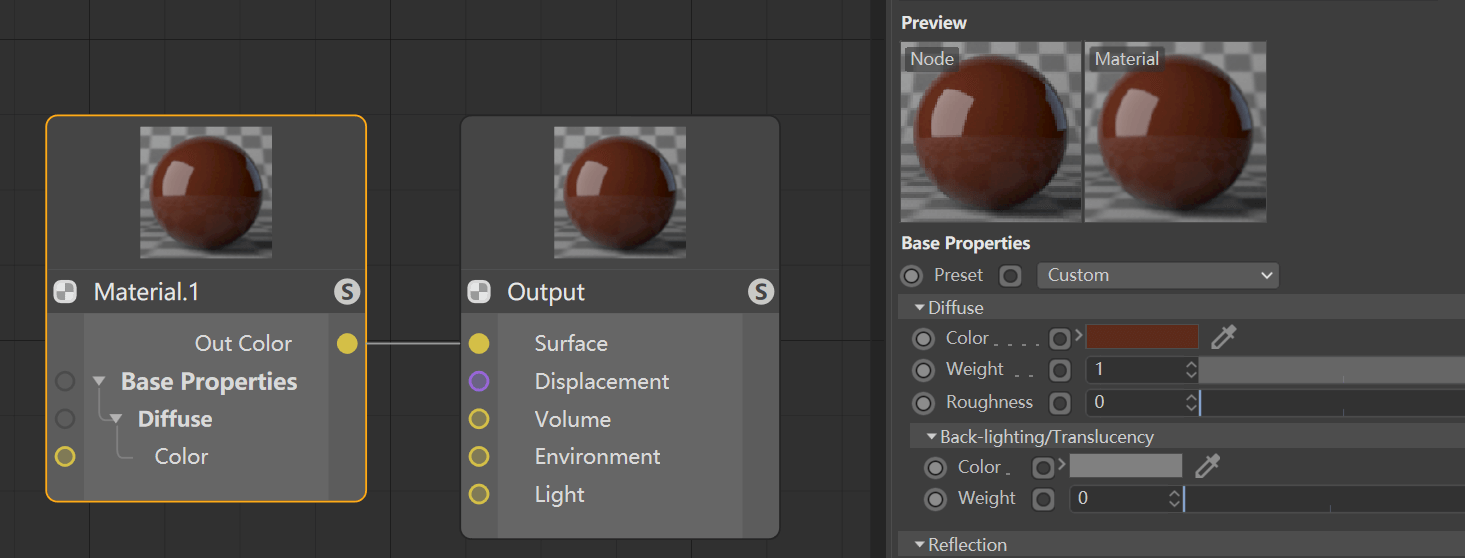The image size is (1465, 558).
Task: Click the gray Back-lighting color swatch
Action: click(x=1126, y=466)
